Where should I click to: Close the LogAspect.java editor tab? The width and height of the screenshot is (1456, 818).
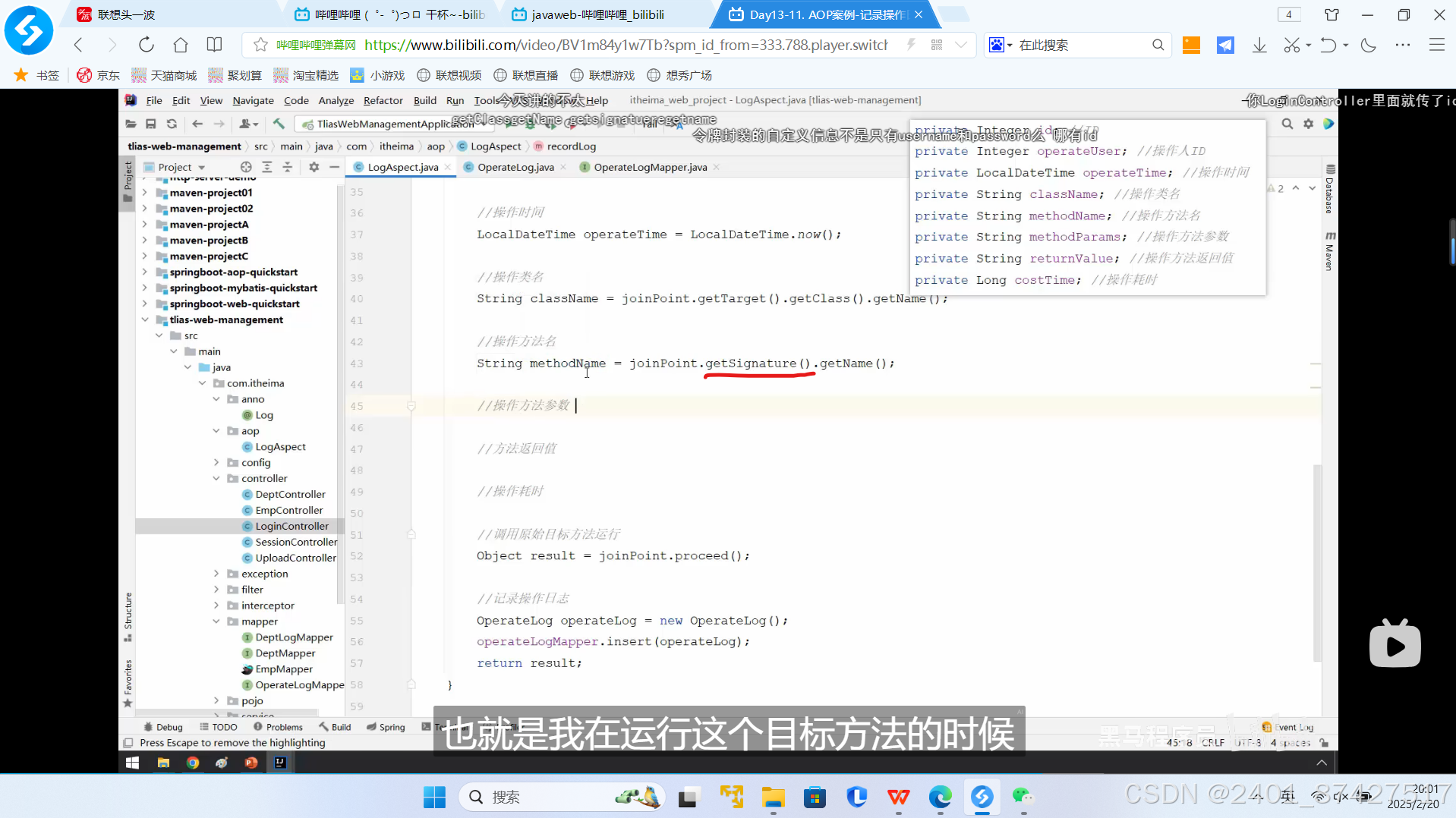[x=448, y=167]
